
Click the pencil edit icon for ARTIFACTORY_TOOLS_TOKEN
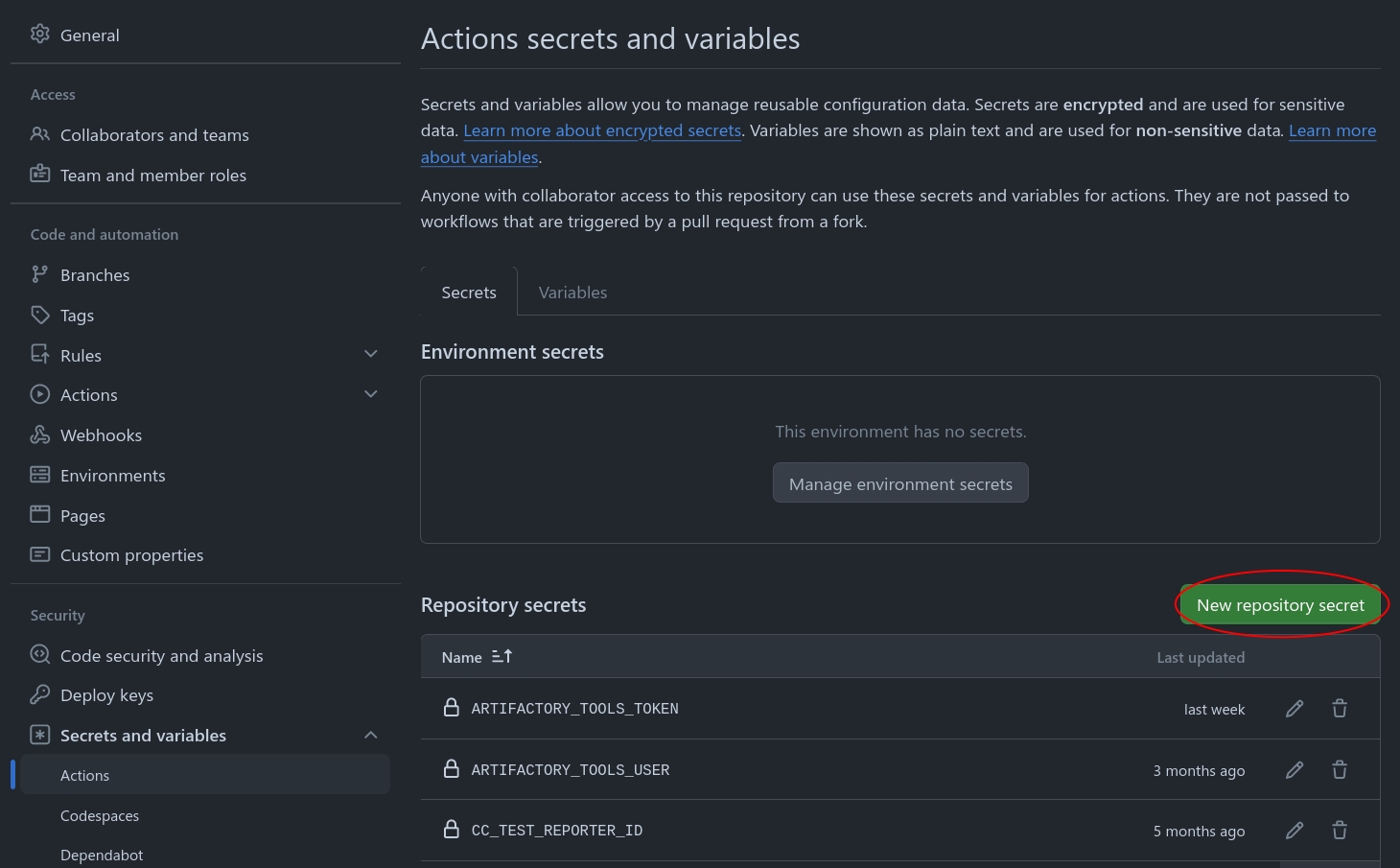click(x=1294, y=709)
